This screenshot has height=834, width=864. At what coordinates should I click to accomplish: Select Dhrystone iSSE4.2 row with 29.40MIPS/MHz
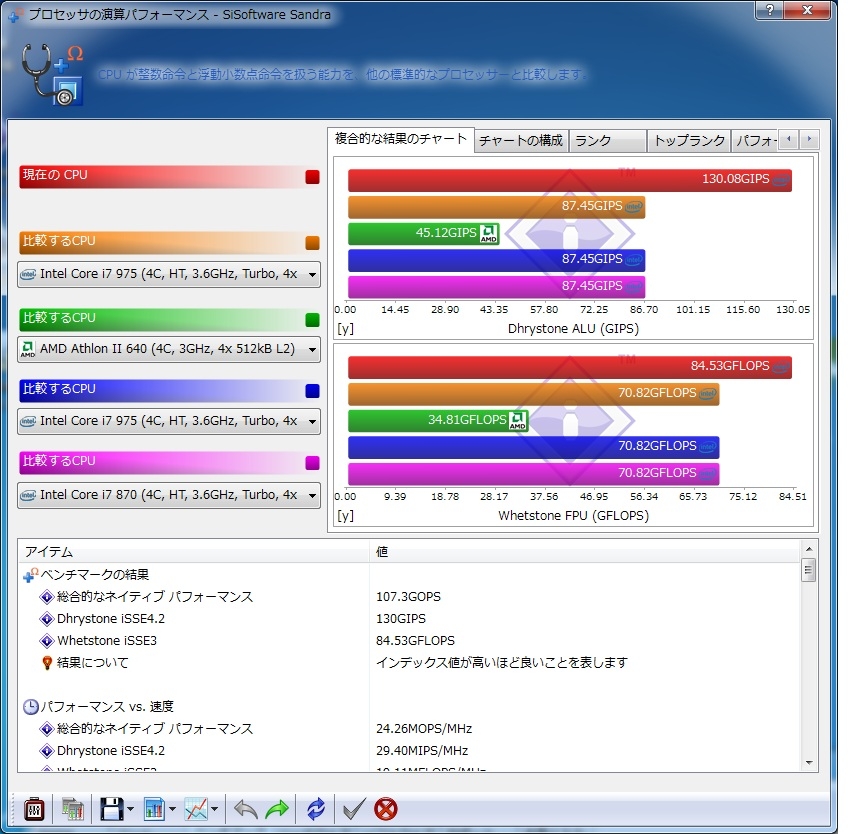click(x=408, y=750)
